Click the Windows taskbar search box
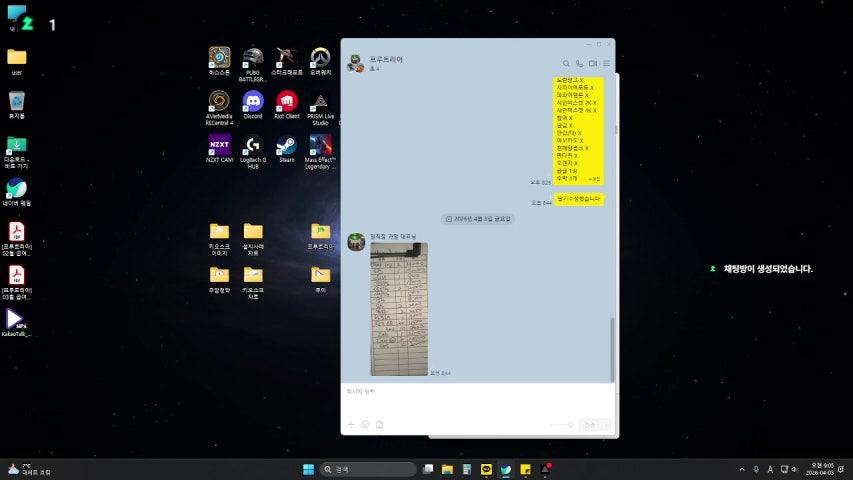853x480 pixels. pos(368,469)
